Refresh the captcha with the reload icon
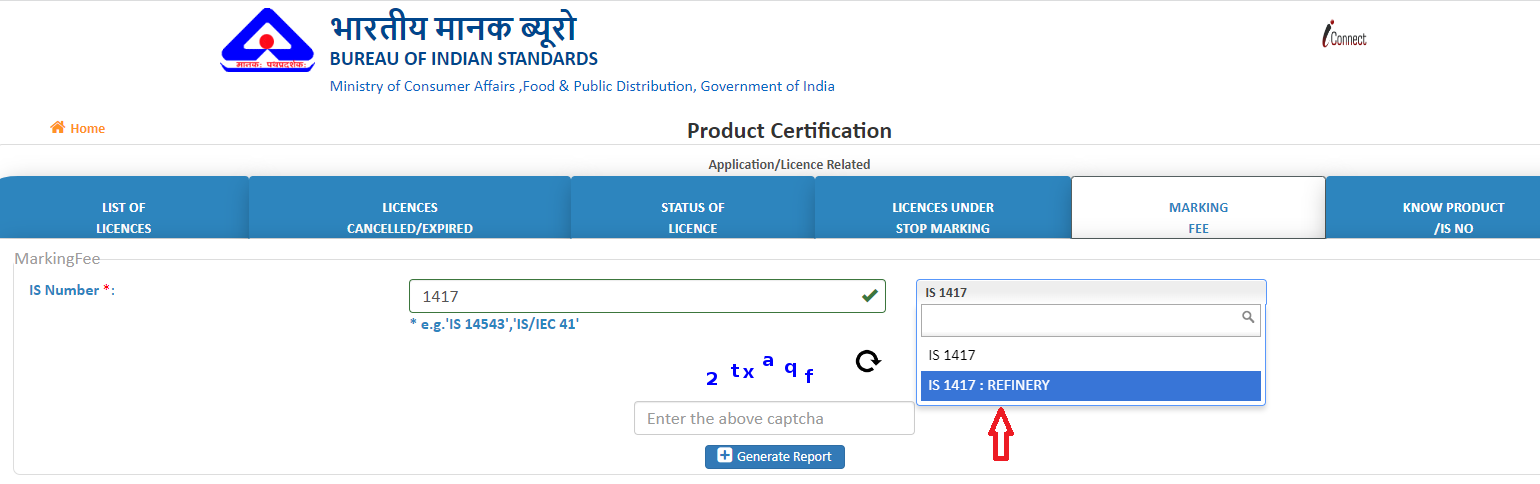This screenshot has width=1540, height=484. click(x=868, y=361)
